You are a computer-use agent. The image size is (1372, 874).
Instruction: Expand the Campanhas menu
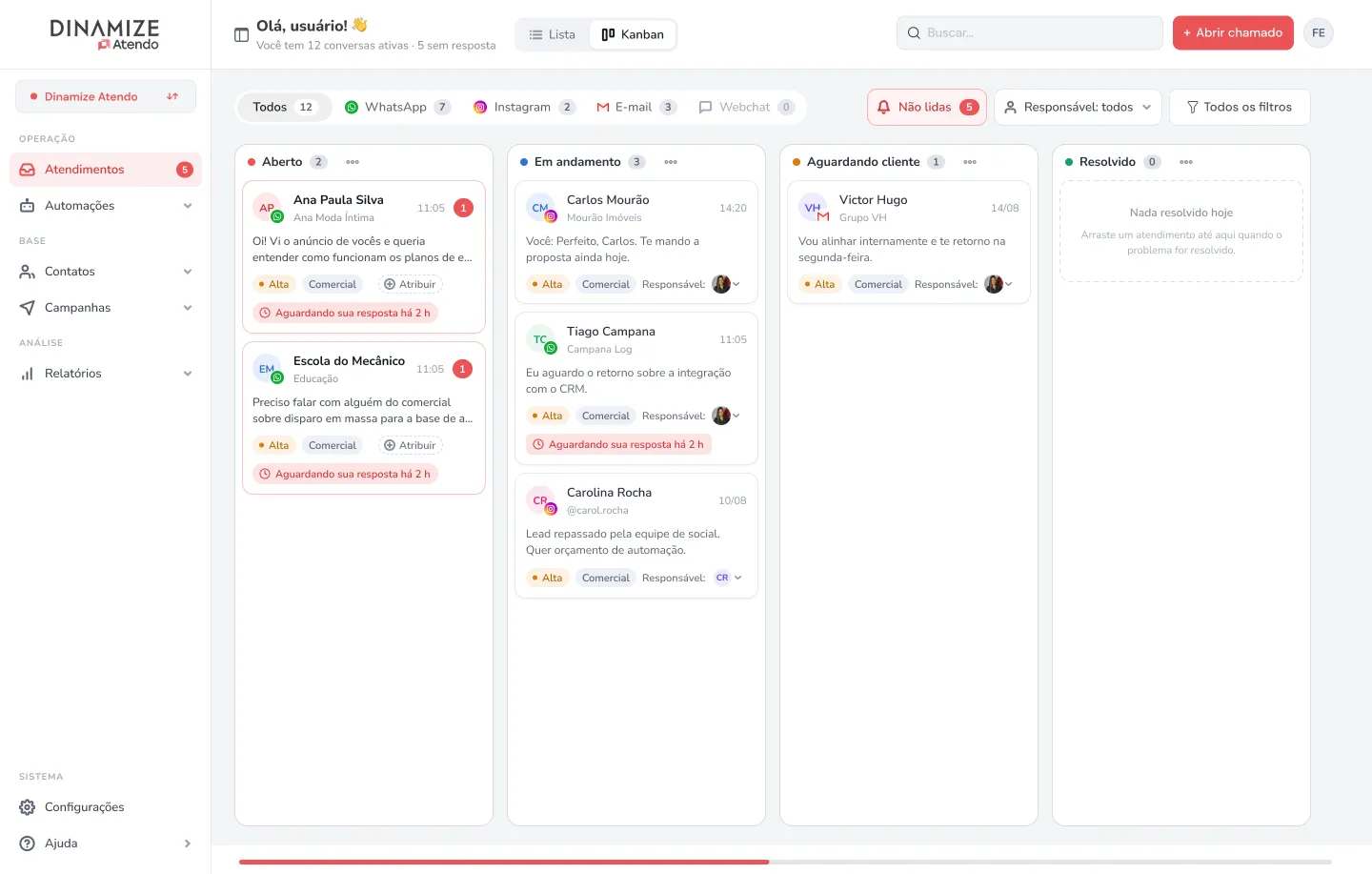tap(188, 308)
